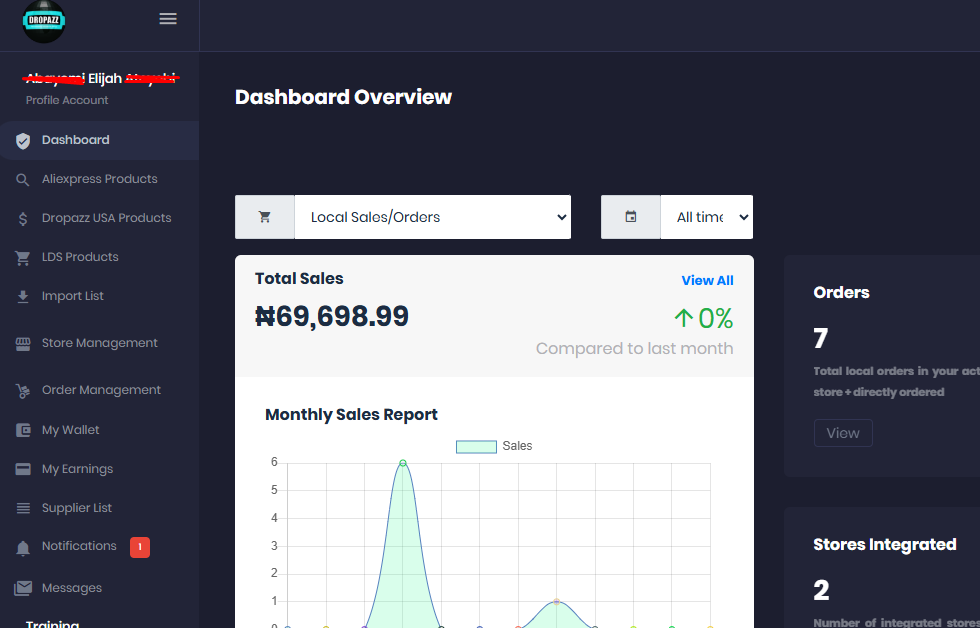980x628 pixels.
Task: Click the Aliexpress Products search icon
Action: [23, 180]
